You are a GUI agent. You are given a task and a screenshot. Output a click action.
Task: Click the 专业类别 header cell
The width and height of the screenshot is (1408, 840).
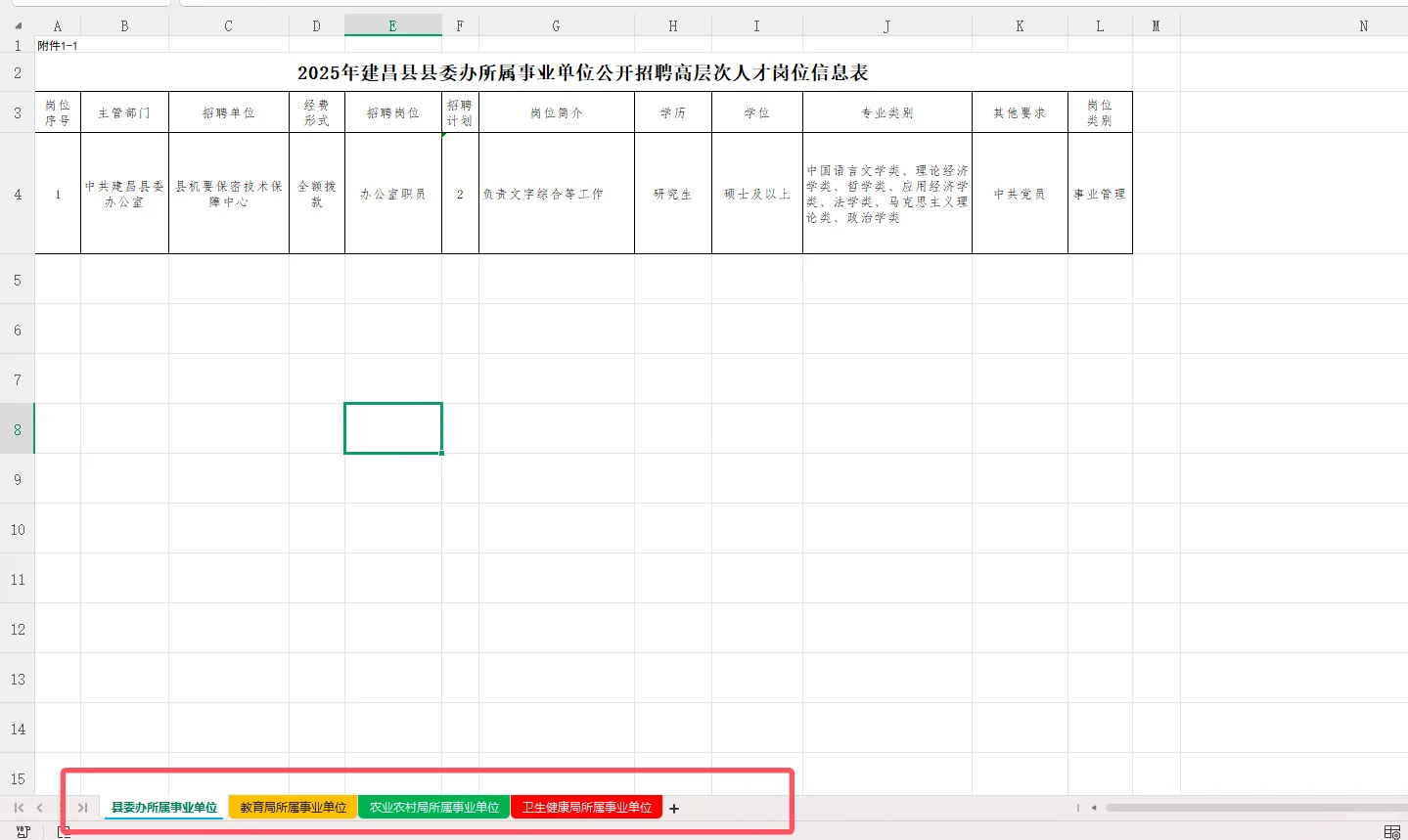tap(887, 112)
